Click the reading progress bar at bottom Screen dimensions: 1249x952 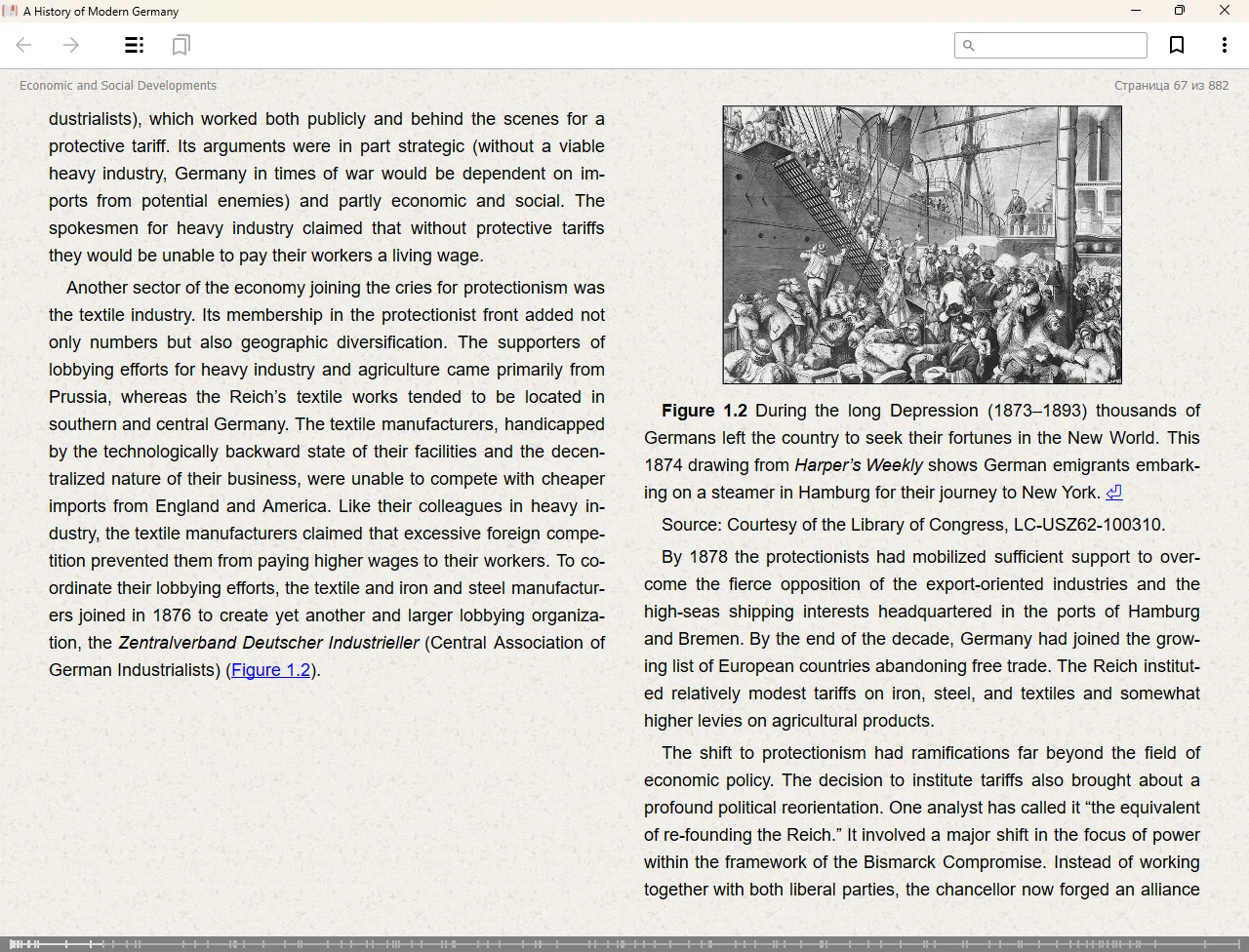coord(624,943)
